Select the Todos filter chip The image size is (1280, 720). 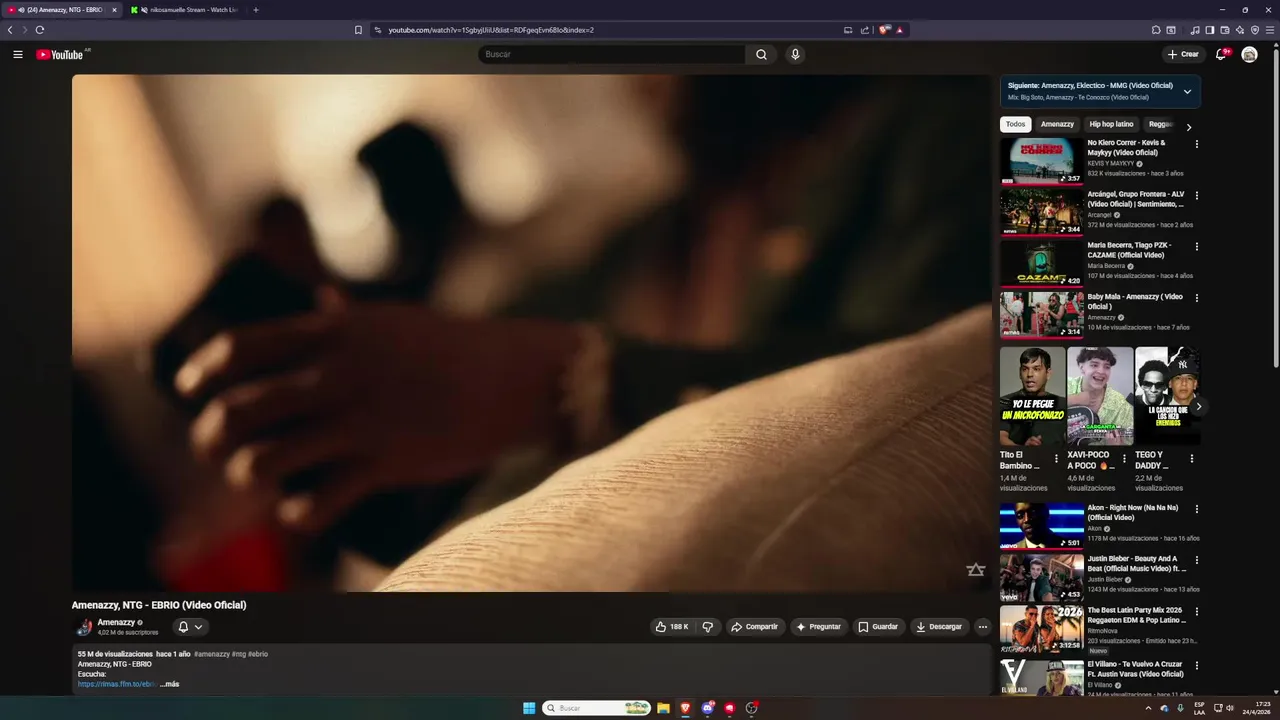[1015, 124]
